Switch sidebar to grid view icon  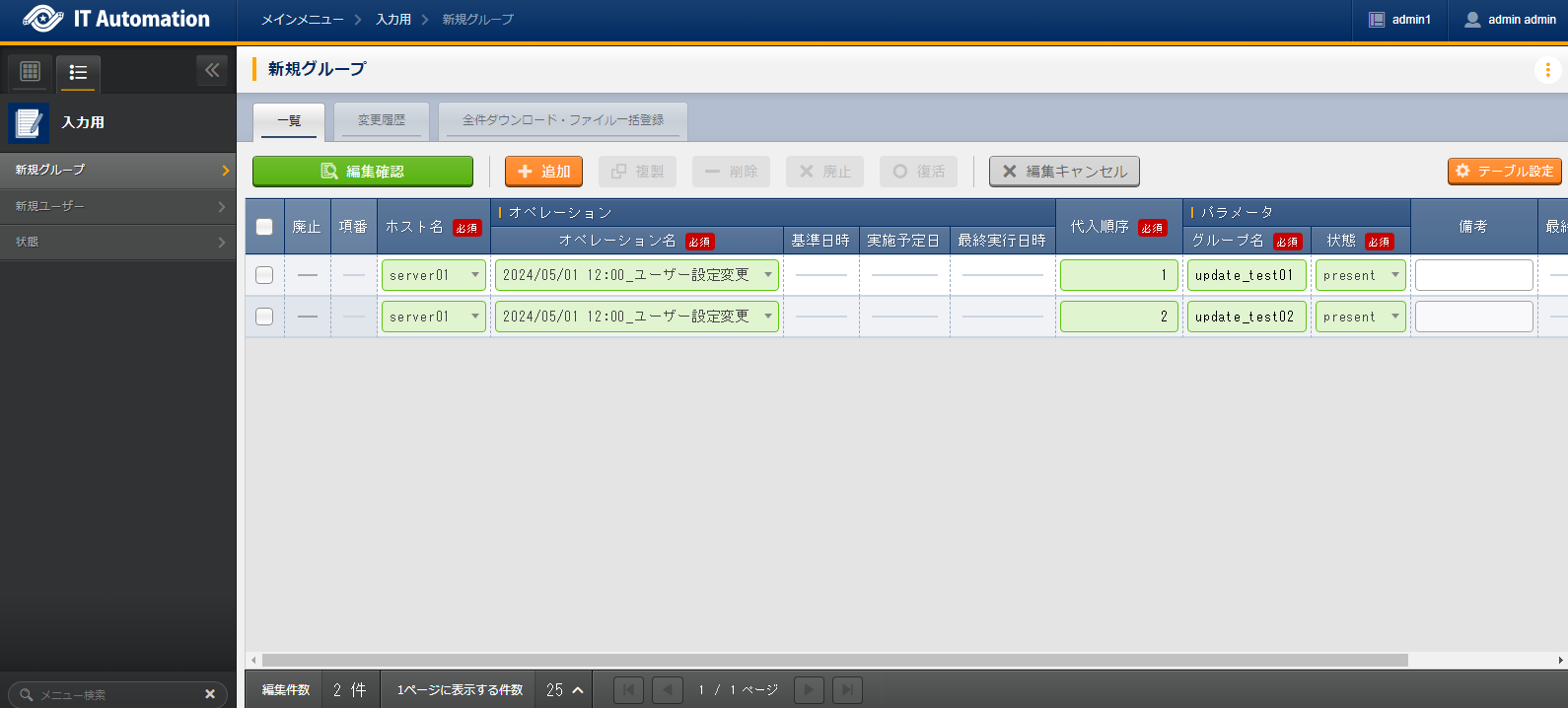(x=30, y=71)
